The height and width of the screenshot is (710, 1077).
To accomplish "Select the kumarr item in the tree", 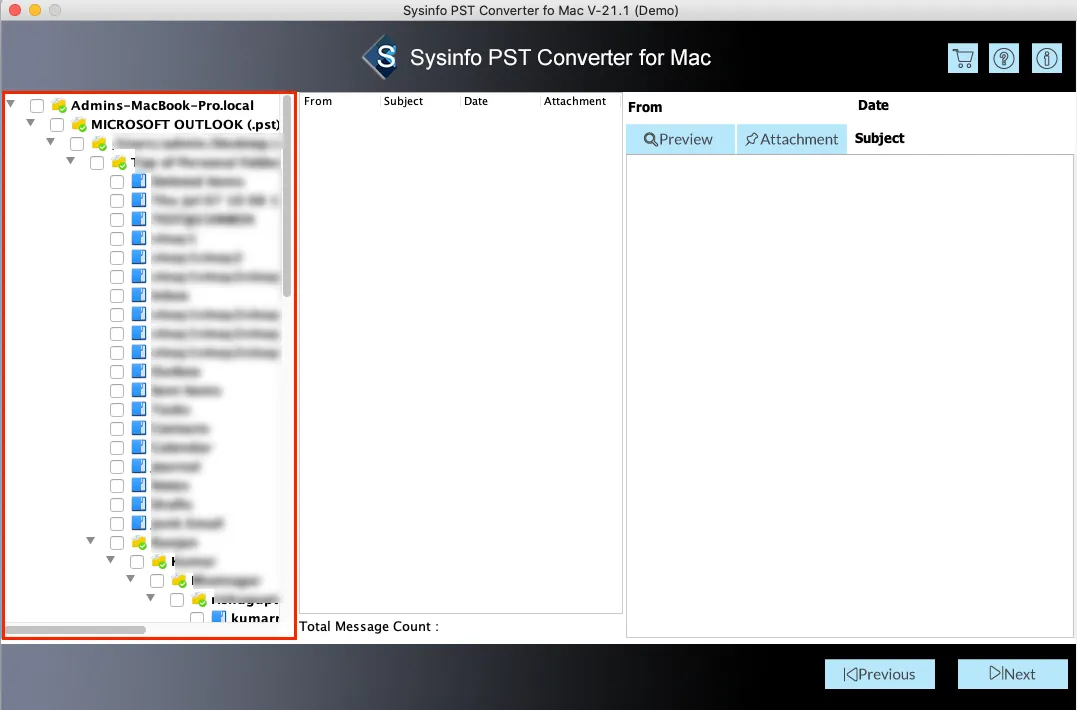I will coord(255,617).
